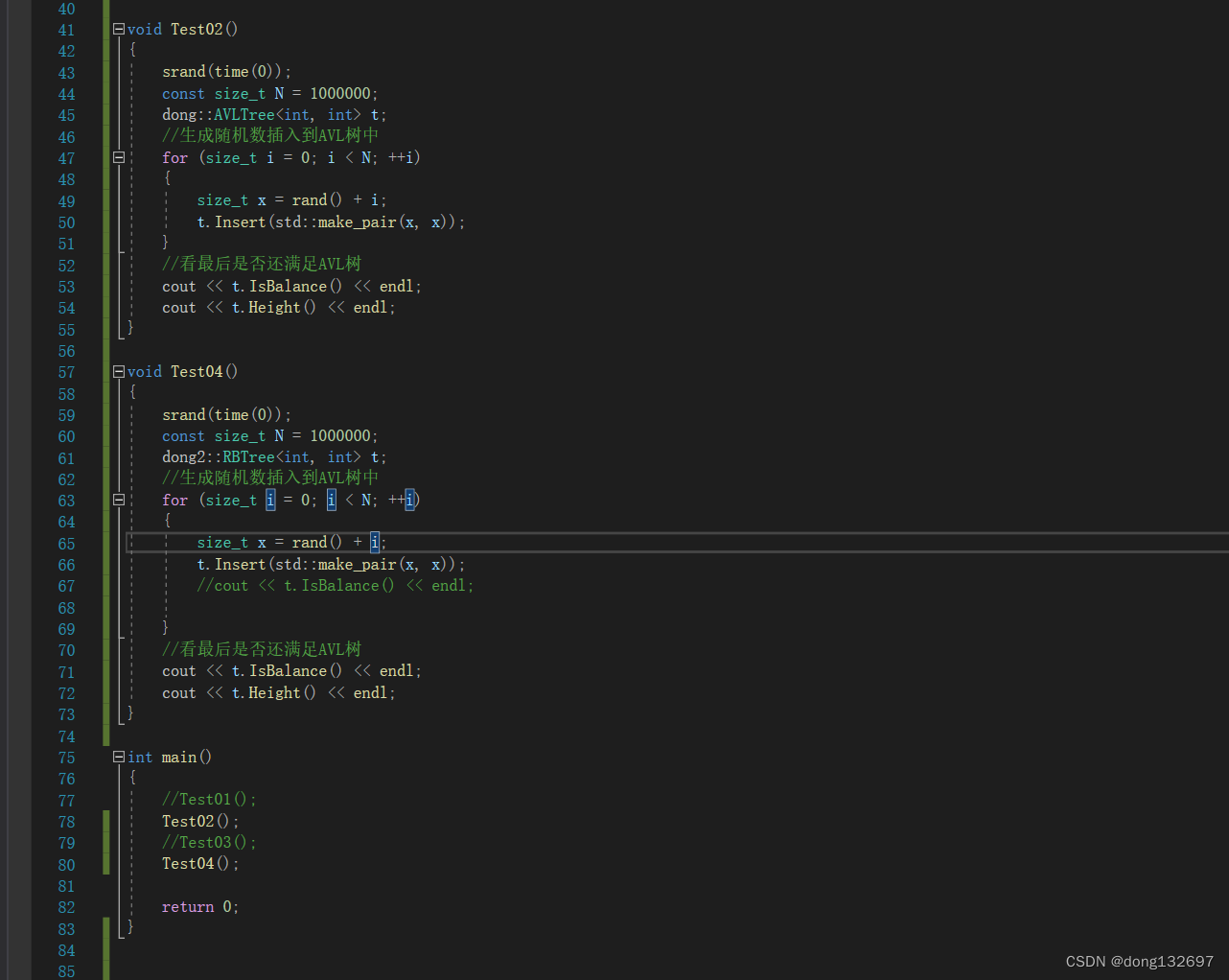1229x980 pixels.
Task: Click the comment '//看最后是否还满足AVL树' on line 70
Action: (262, 650)
